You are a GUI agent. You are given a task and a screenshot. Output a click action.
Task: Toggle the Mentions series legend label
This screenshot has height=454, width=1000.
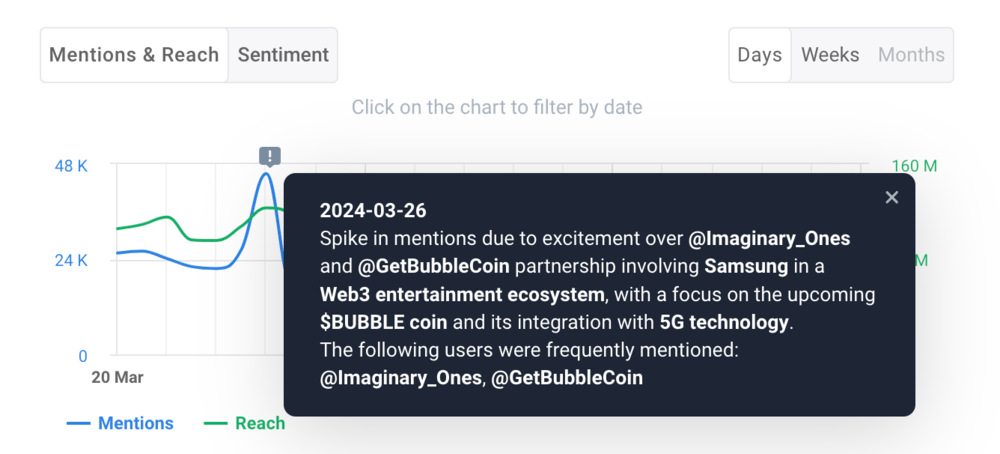(136, 423)
